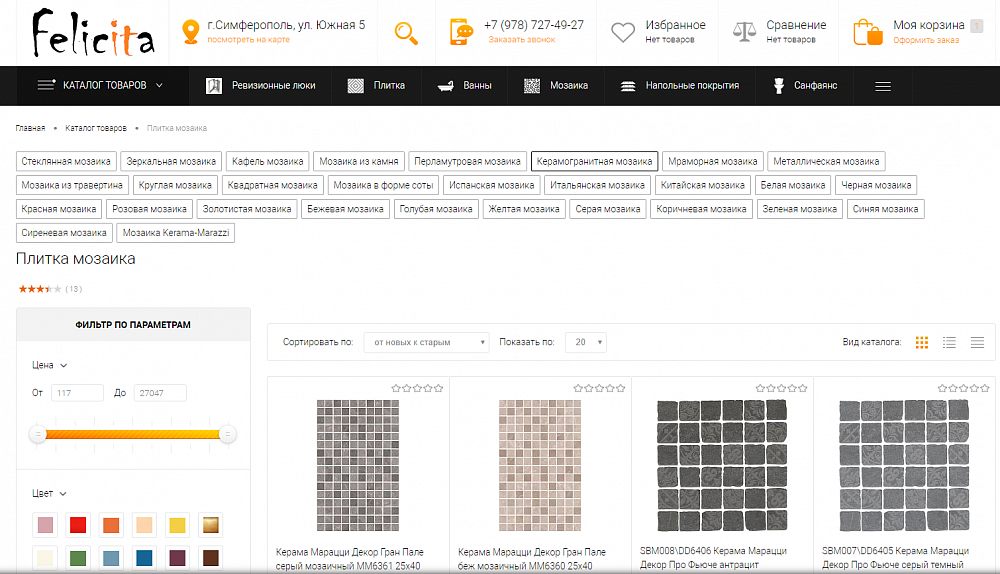Open the Напольные покрытия menu item
The image size is (1000, 574).
point(680,85)
